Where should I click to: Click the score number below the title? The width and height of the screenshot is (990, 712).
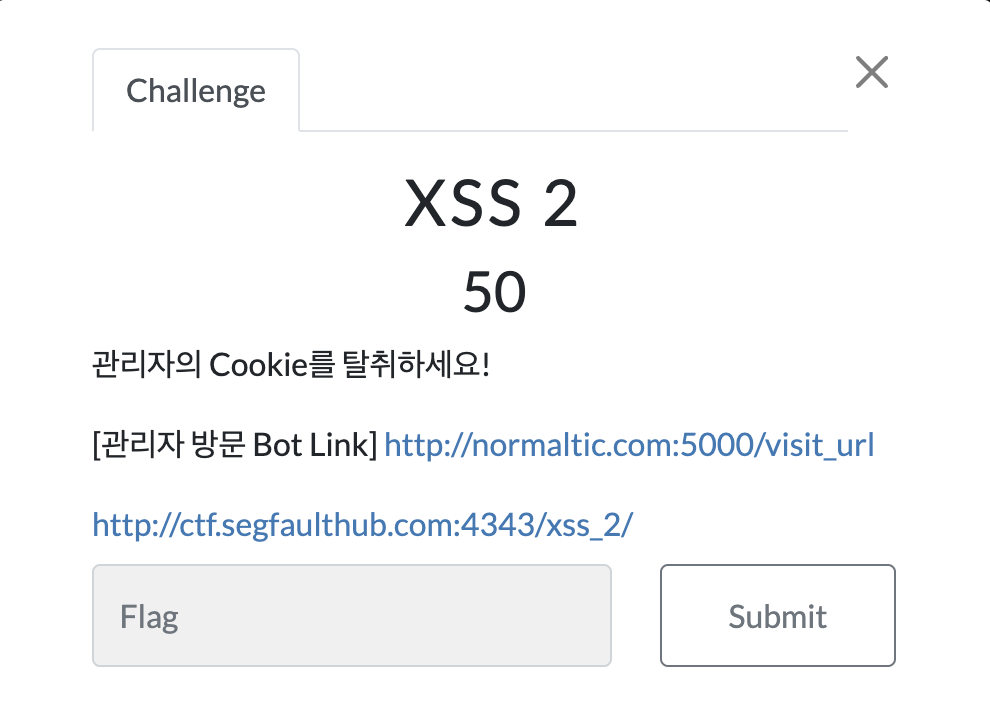pos(494,292)
